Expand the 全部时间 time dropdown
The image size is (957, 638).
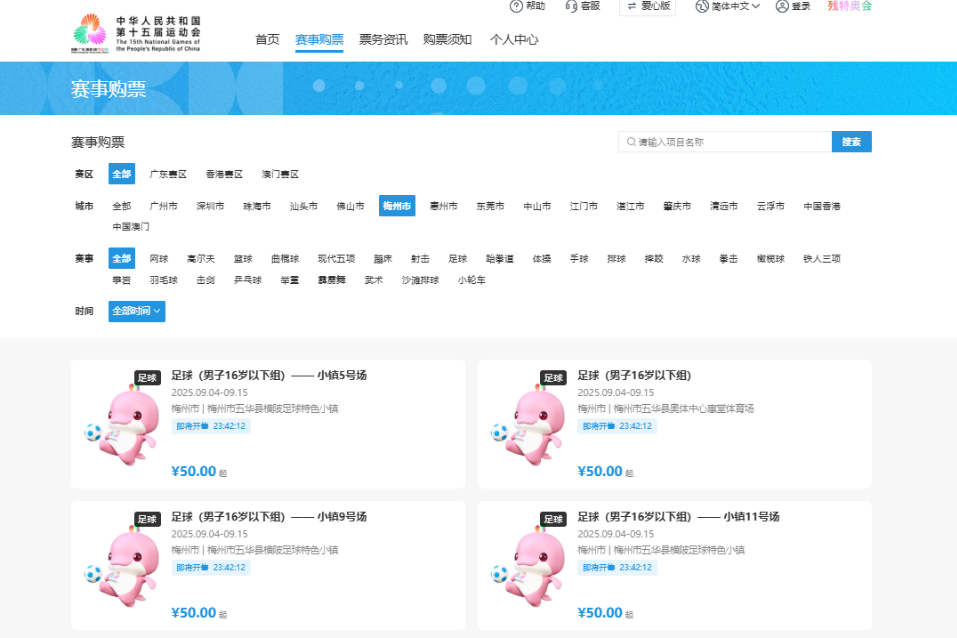click(137, 311)
